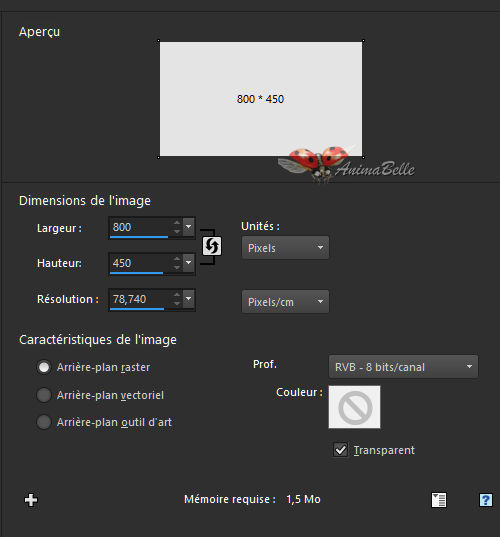Open the presets list icon

click(x=439, y=500)
